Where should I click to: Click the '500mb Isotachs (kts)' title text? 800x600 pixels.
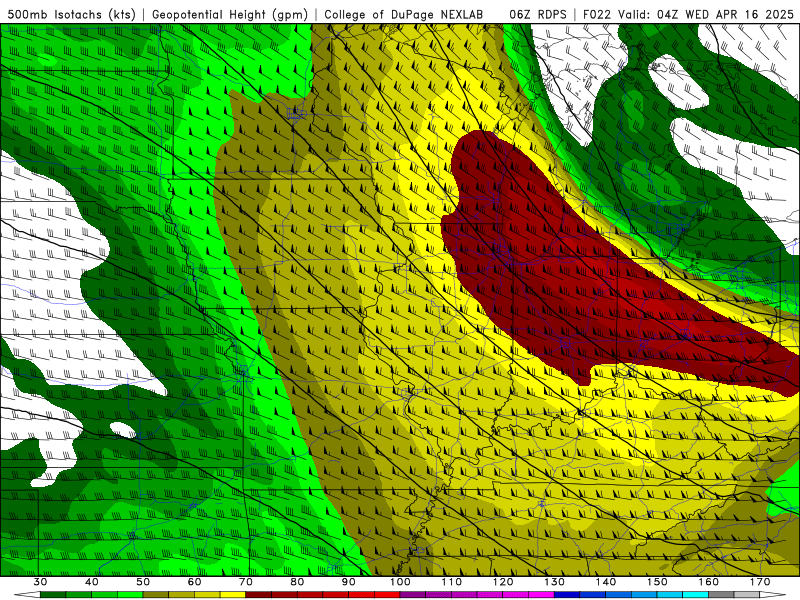(x=71, y=15)
